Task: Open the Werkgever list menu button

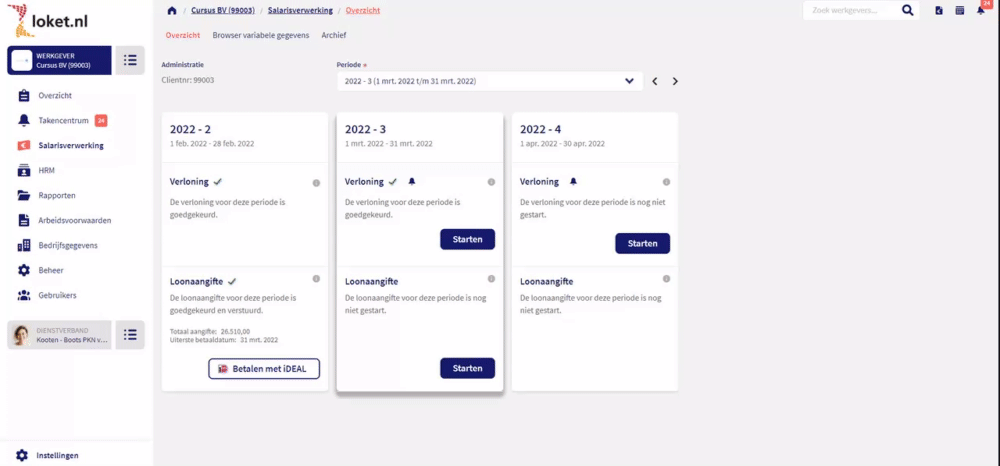Action: click(x=130, y=60)
